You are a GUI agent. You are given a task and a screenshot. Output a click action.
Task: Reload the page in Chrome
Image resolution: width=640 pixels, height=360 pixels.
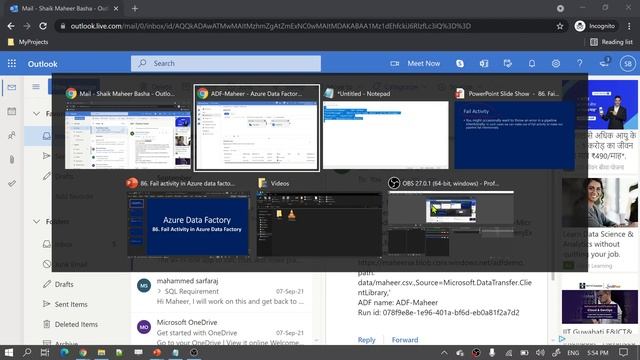point(43,26)
